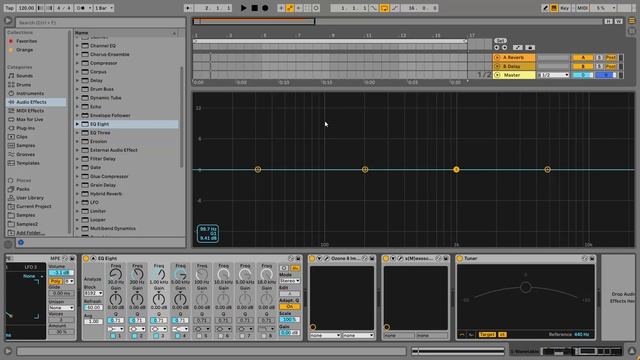Disable EQ Eight band 1 checkbox
The width and height of the screenshot is (640, 360).
pos(113,336)
